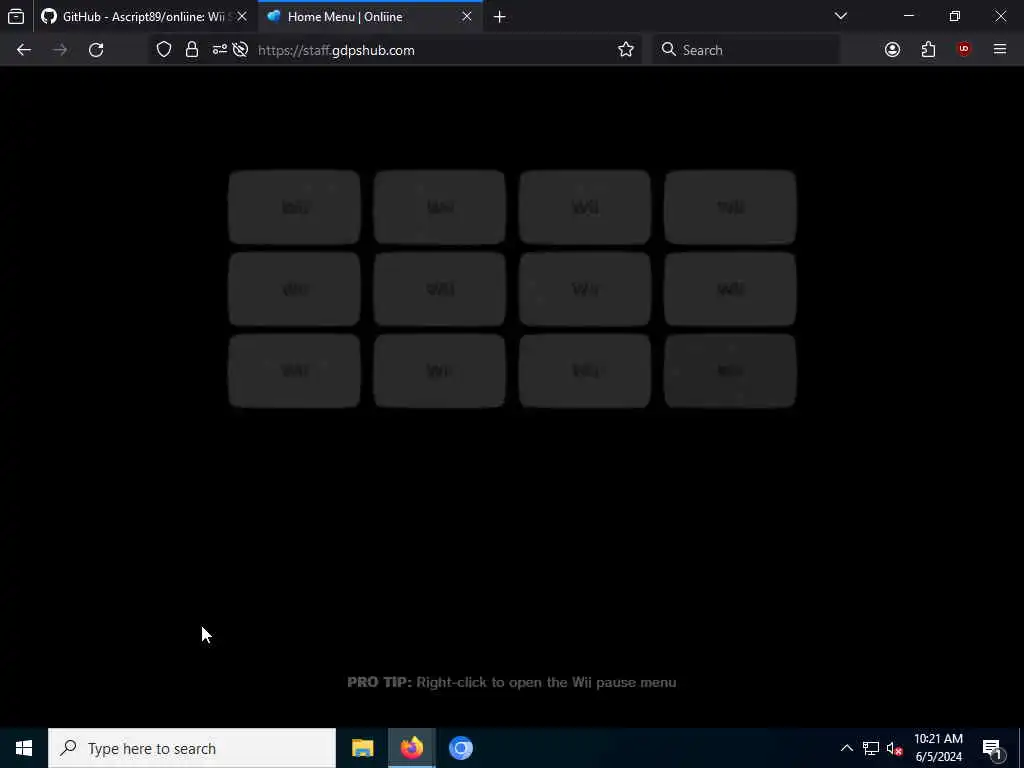Minimize the Firefox window
1024x768 pixels.
coord(908,16)
